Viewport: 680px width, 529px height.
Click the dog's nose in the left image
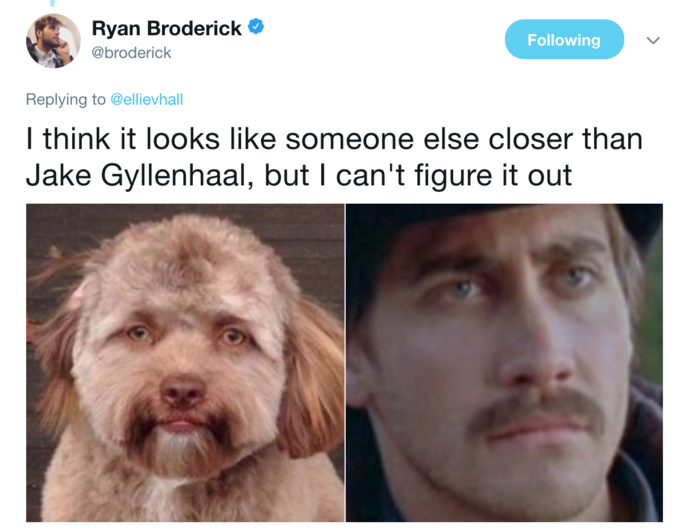182,390
